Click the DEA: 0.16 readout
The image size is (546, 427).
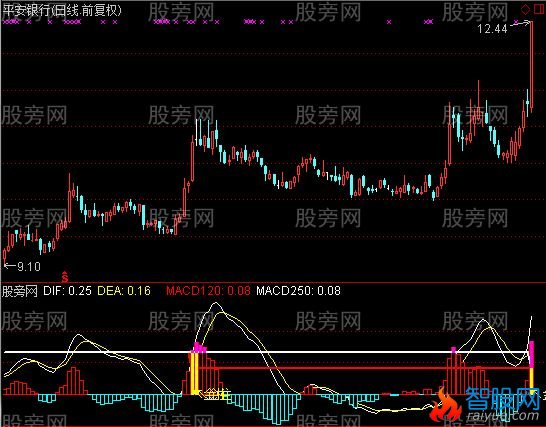coord(124,291)
